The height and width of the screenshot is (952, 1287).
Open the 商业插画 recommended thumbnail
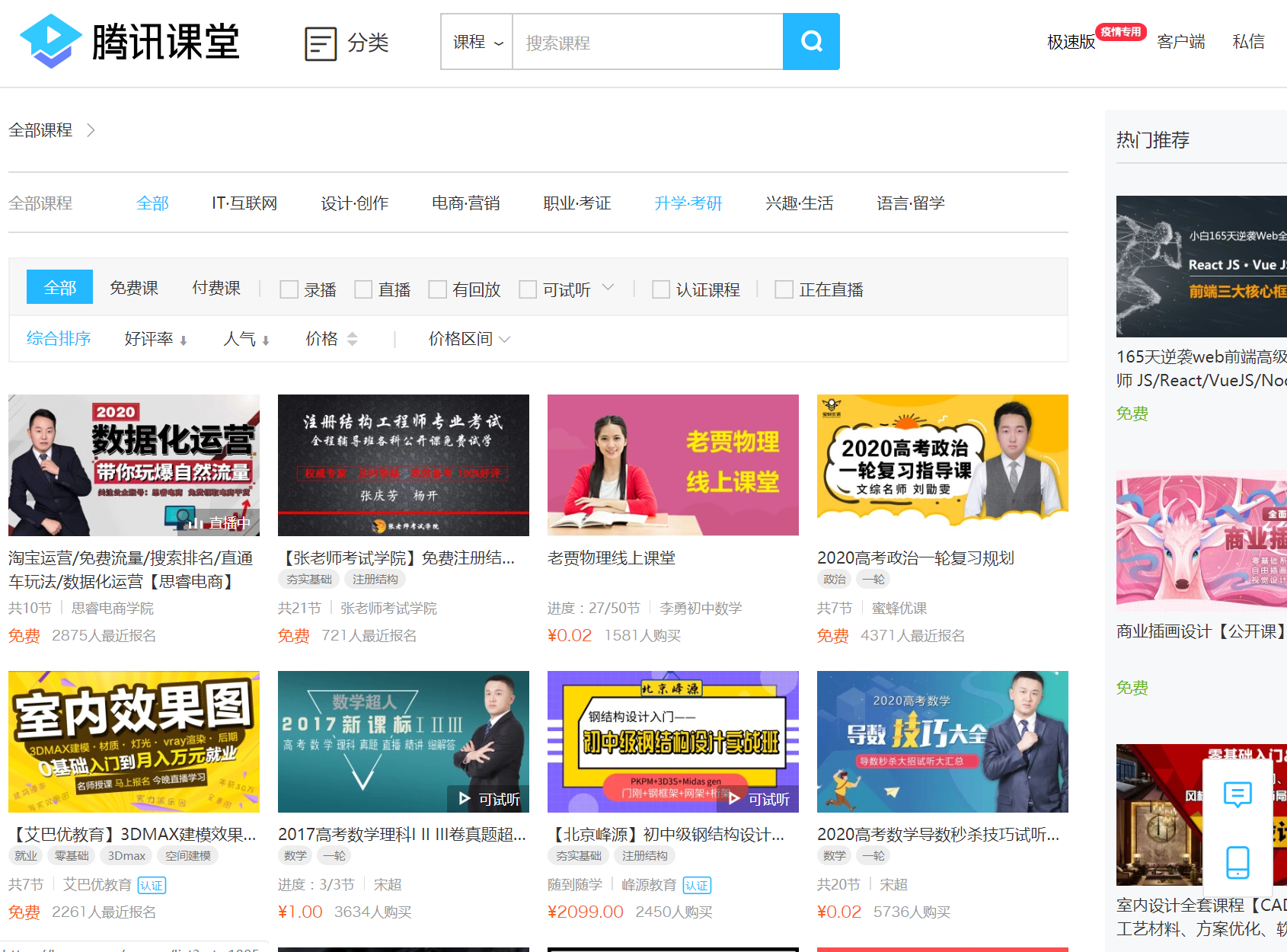(1202, 541)
